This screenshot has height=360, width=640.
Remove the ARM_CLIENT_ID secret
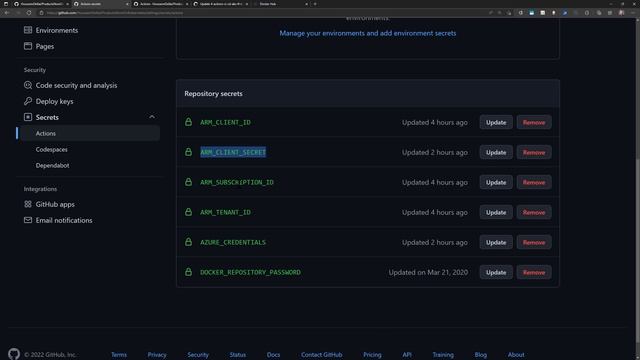click(534, 122)
